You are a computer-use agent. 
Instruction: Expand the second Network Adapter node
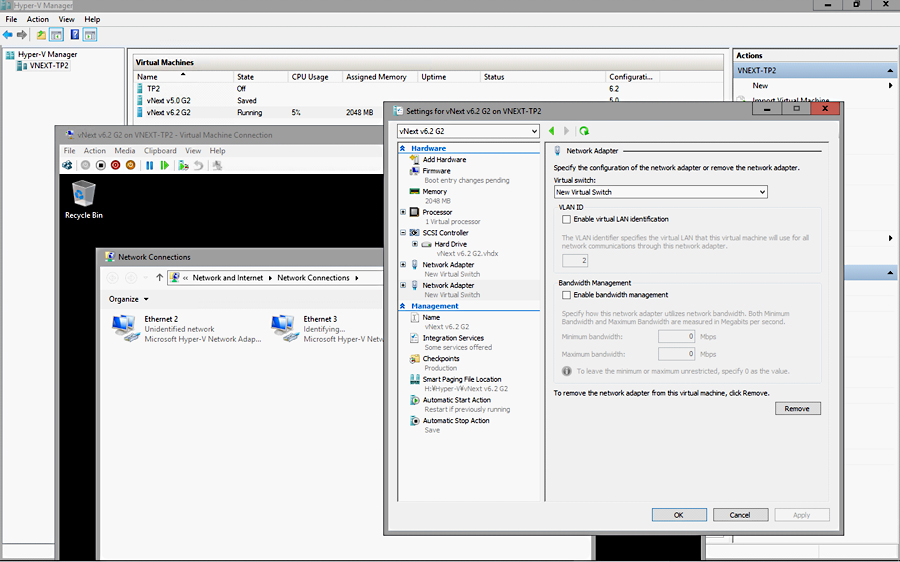point(403,286)
